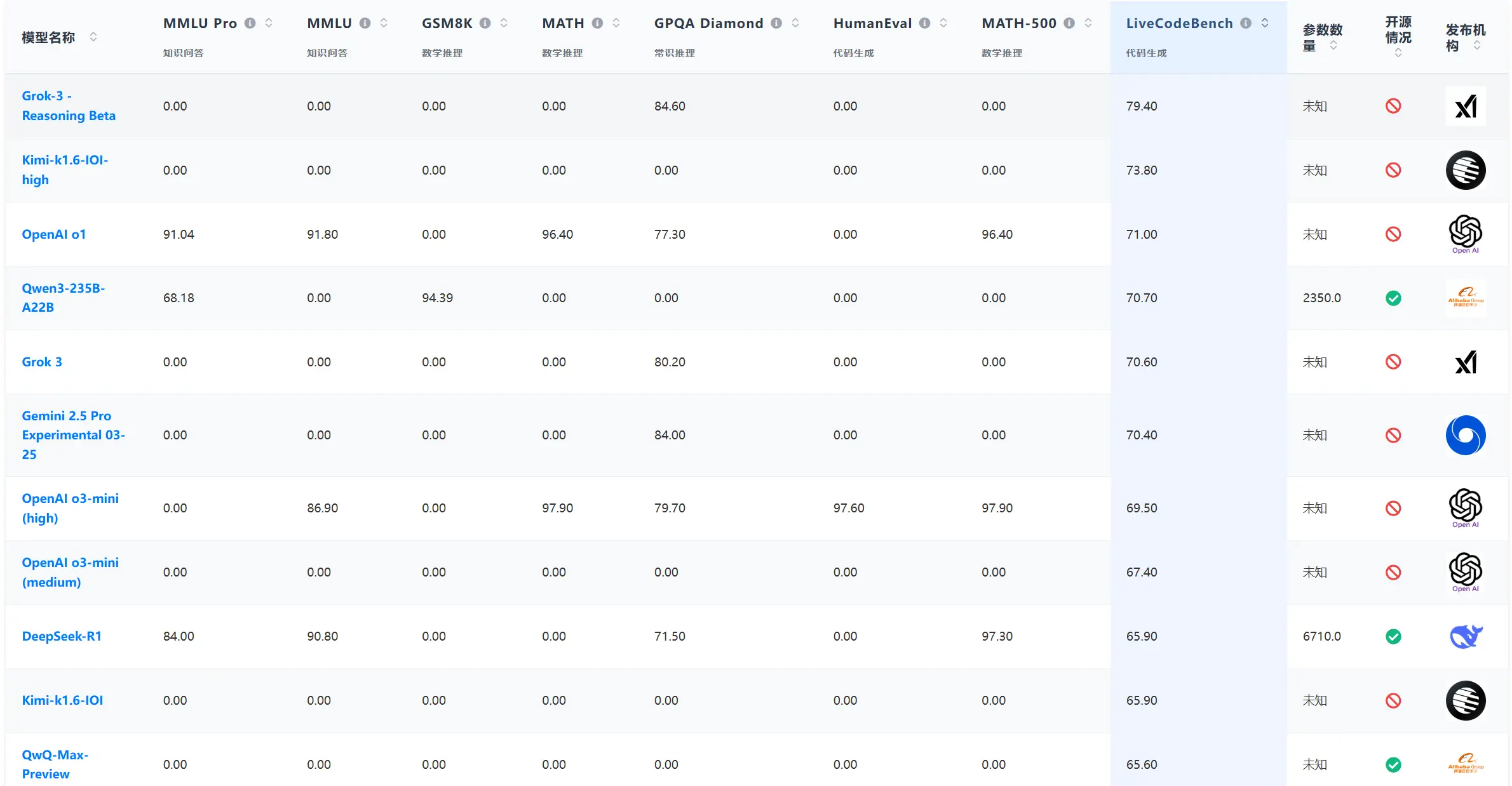Click the DeepSeek whale logo in DeepSeek-R1 row
This screenshot has height=786, width=1512.
(1466, 636)
